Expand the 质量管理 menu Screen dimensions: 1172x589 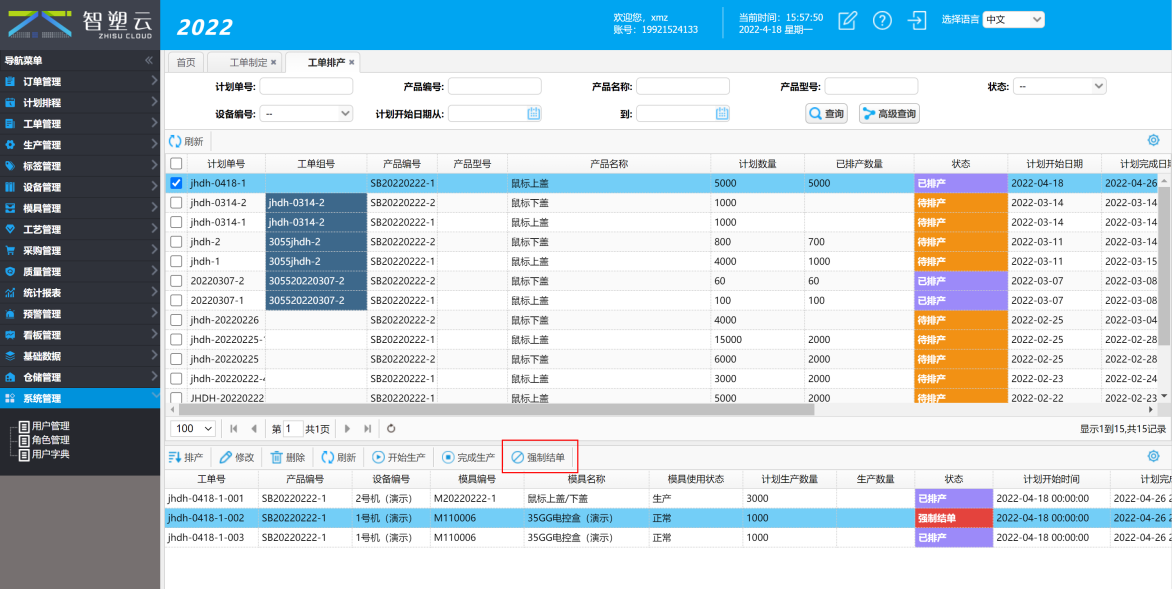[80, 271]
